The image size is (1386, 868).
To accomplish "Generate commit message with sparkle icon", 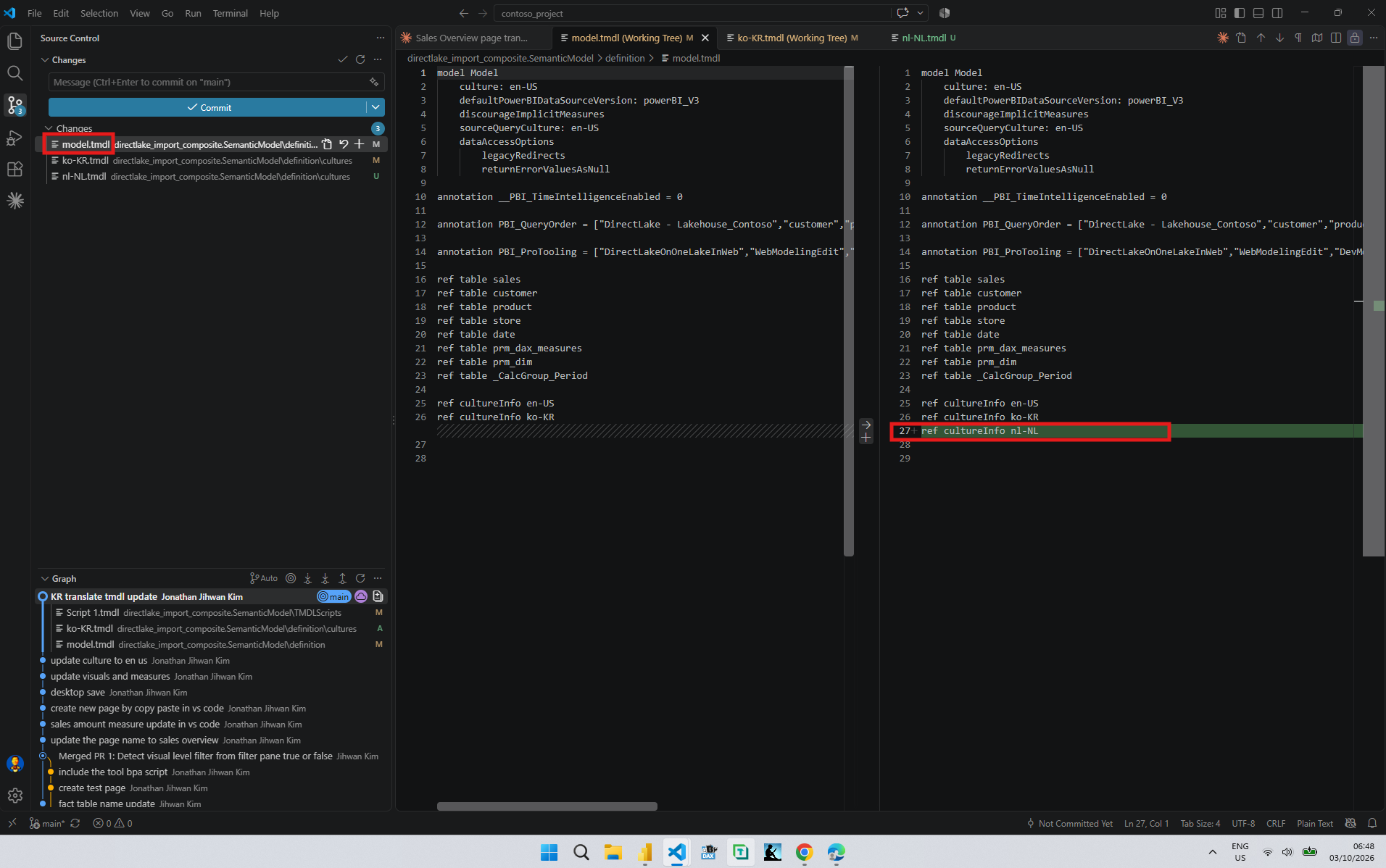I will tap(374, 82).
